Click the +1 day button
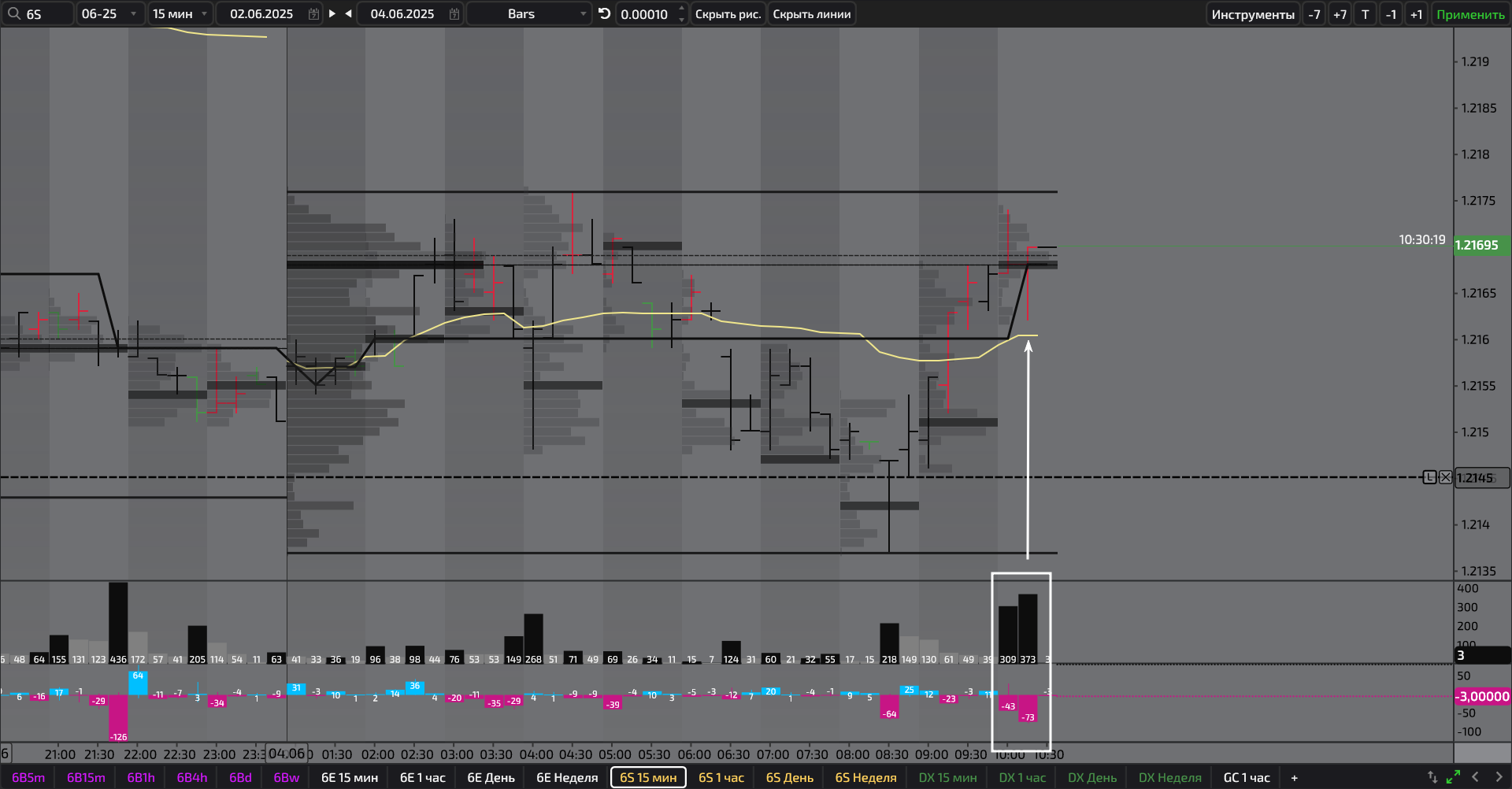1512x789 pixels. coord(1417,14)
